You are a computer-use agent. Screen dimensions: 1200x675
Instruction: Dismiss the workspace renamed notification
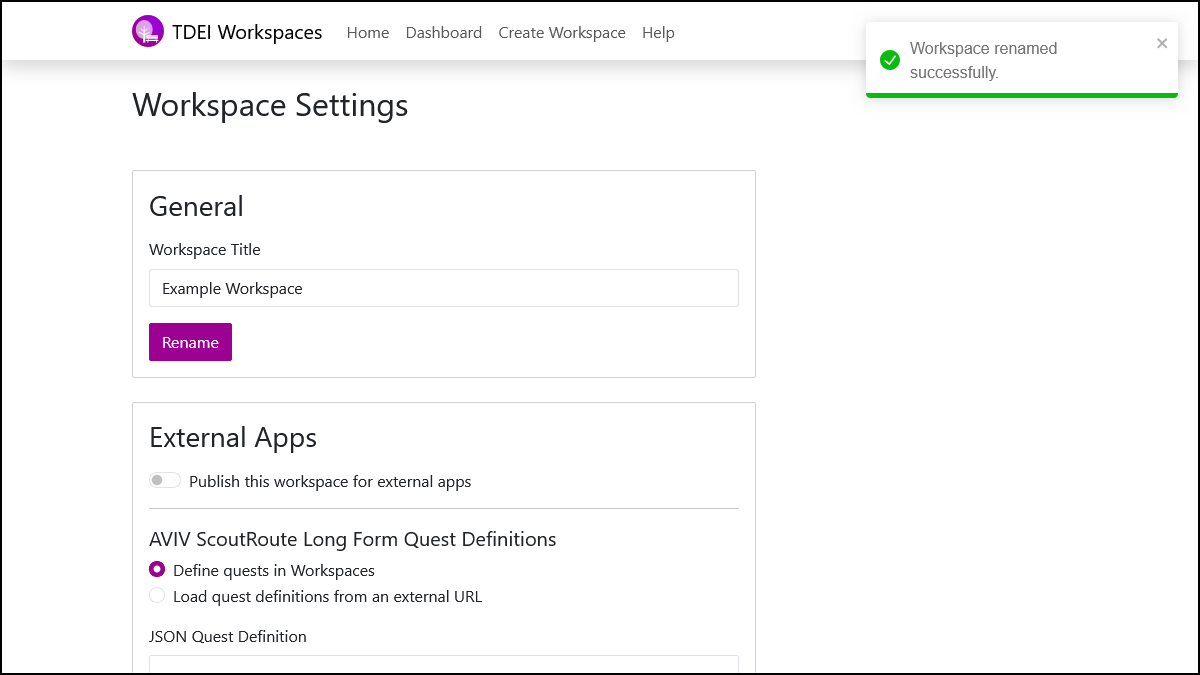pos(1162,43)
